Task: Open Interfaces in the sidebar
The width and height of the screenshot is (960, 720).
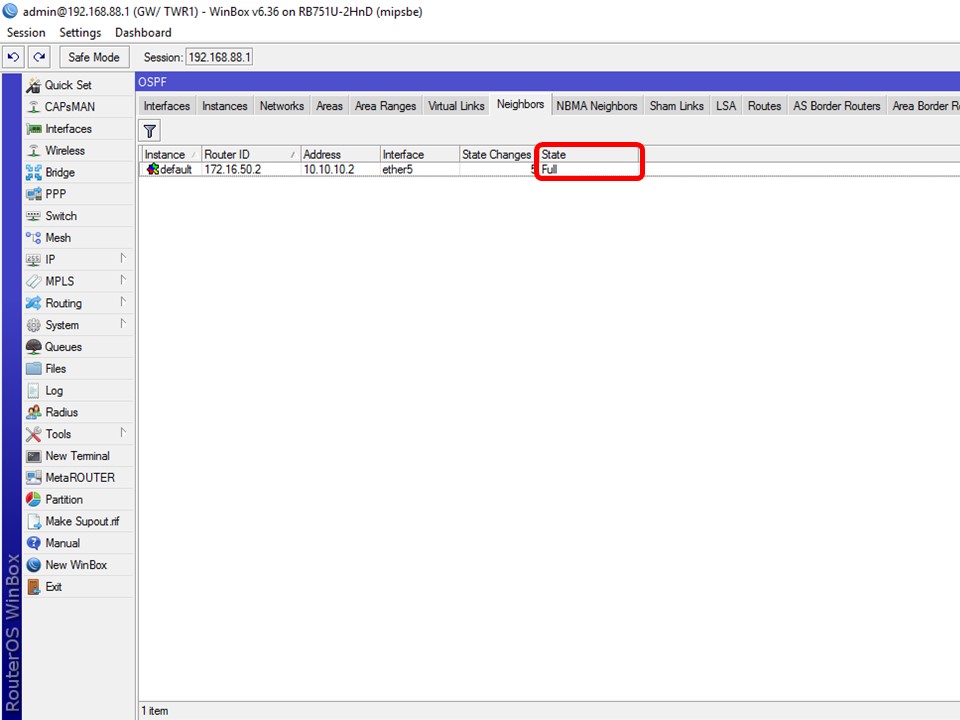Action: (x=78, y=129)
